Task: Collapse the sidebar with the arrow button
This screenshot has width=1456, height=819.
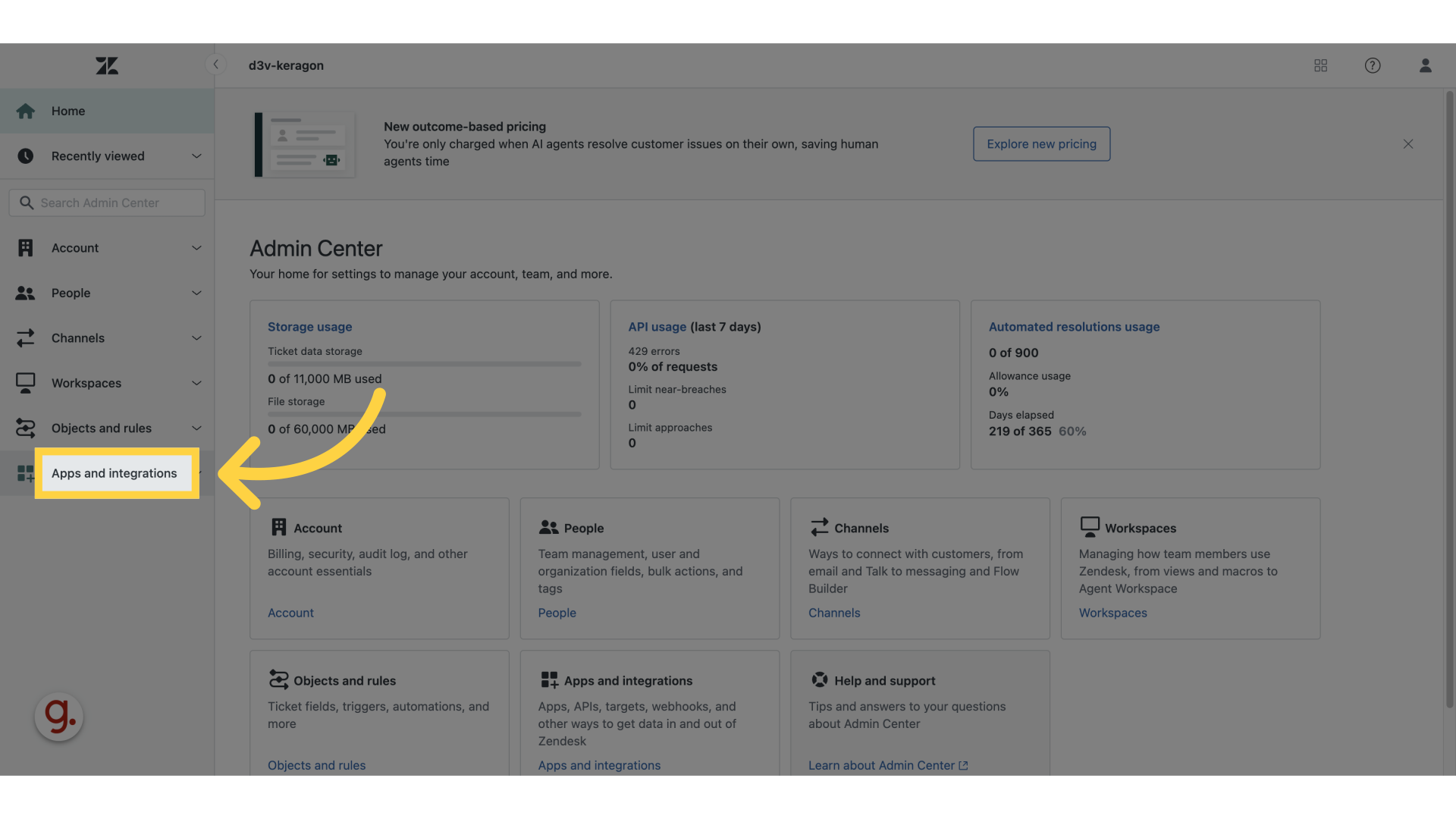Action: (216, 64)
